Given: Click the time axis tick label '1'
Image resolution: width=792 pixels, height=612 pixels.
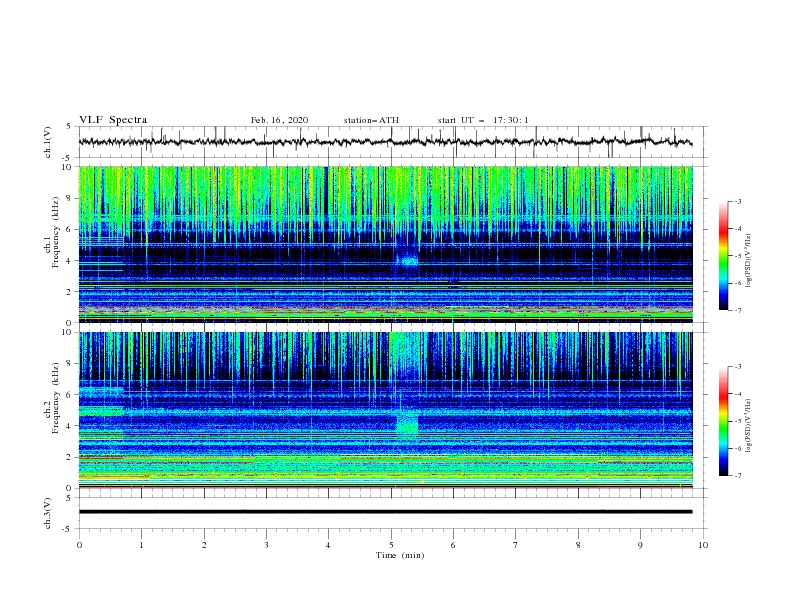Looking at the screenshot, I should point(141,545).
